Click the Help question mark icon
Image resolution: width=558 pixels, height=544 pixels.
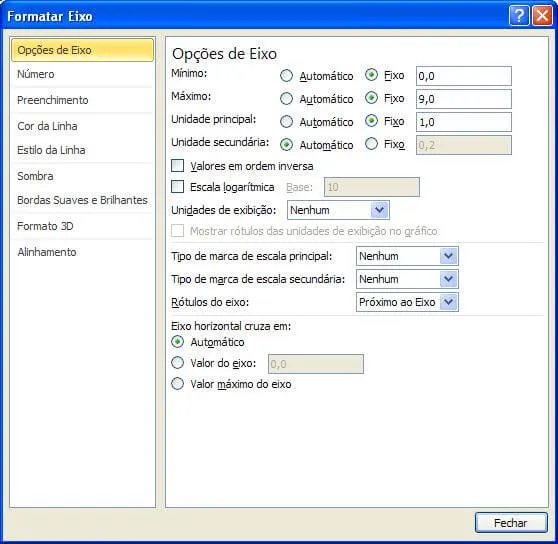point(519,16)
